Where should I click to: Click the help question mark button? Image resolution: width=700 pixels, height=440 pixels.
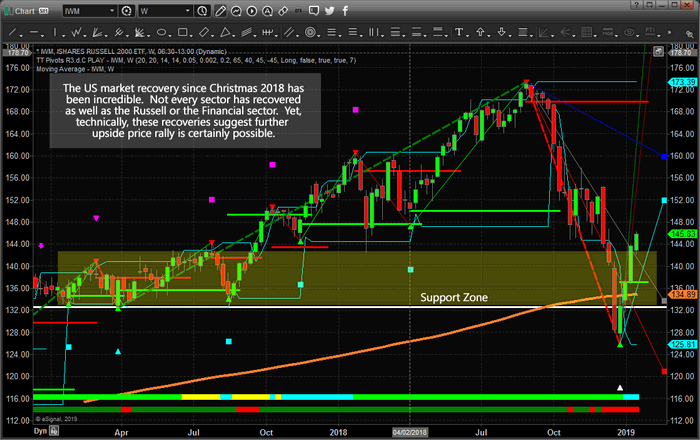(x=636, y=5)
